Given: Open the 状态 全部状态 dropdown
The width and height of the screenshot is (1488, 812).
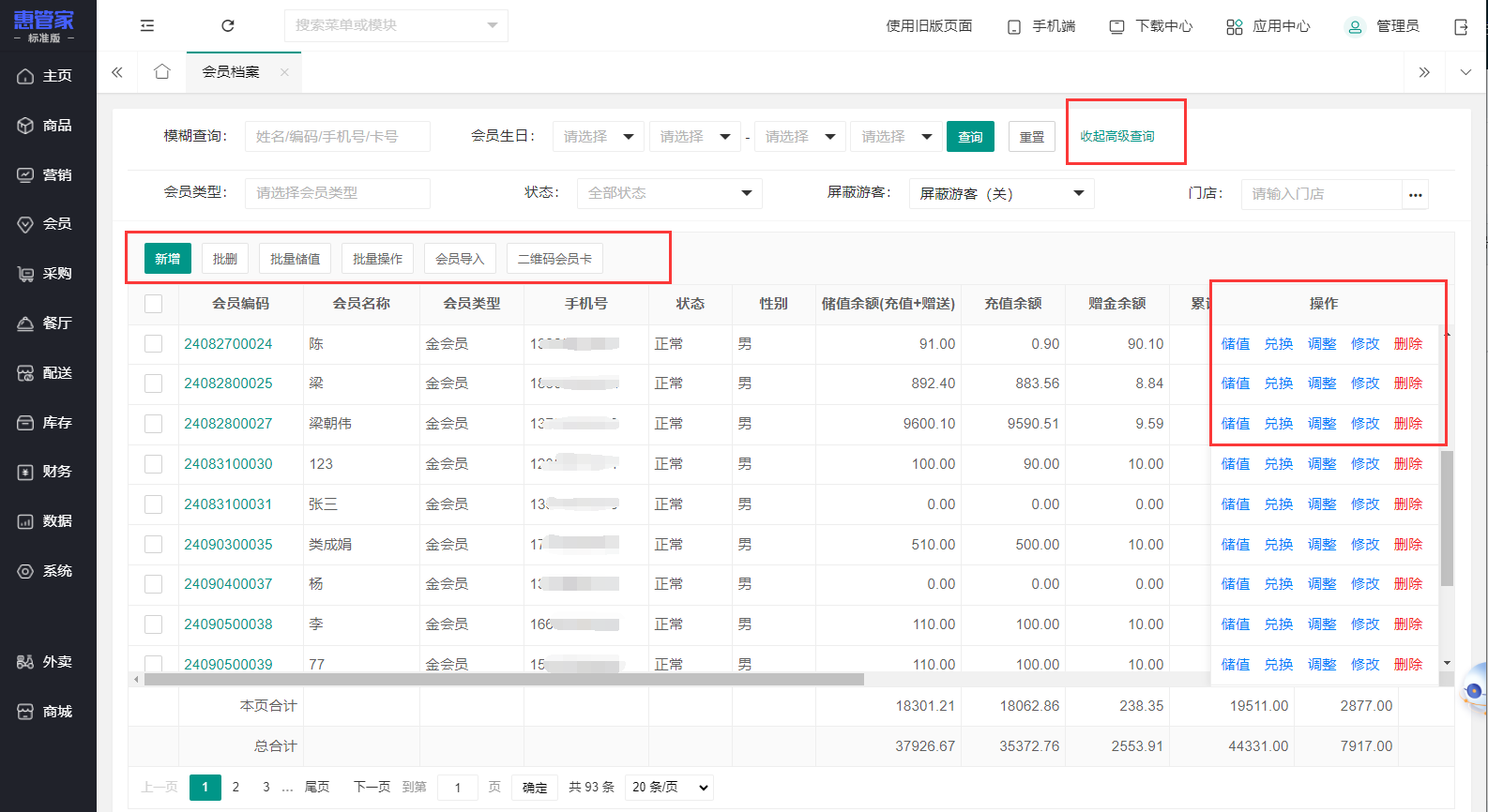Looking at the screenshot, I should tap(670, 193).
